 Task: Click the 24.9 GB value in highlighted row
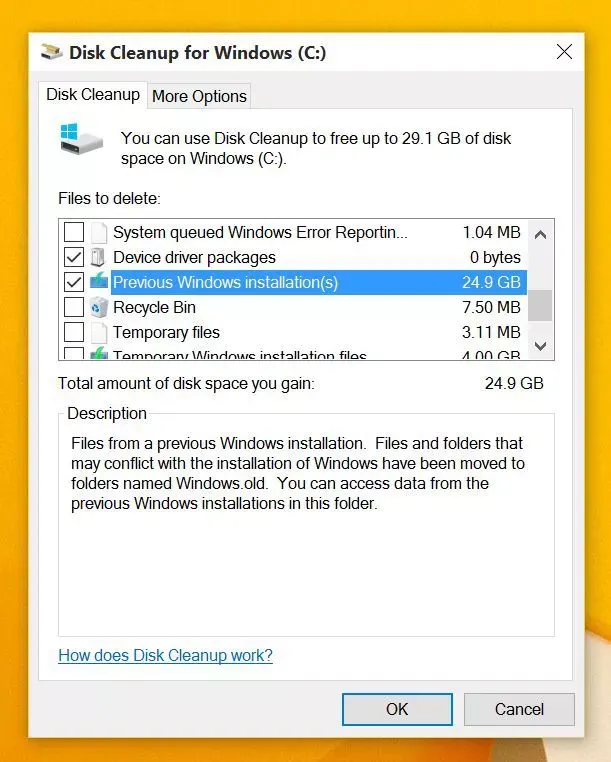pos(491,282)
